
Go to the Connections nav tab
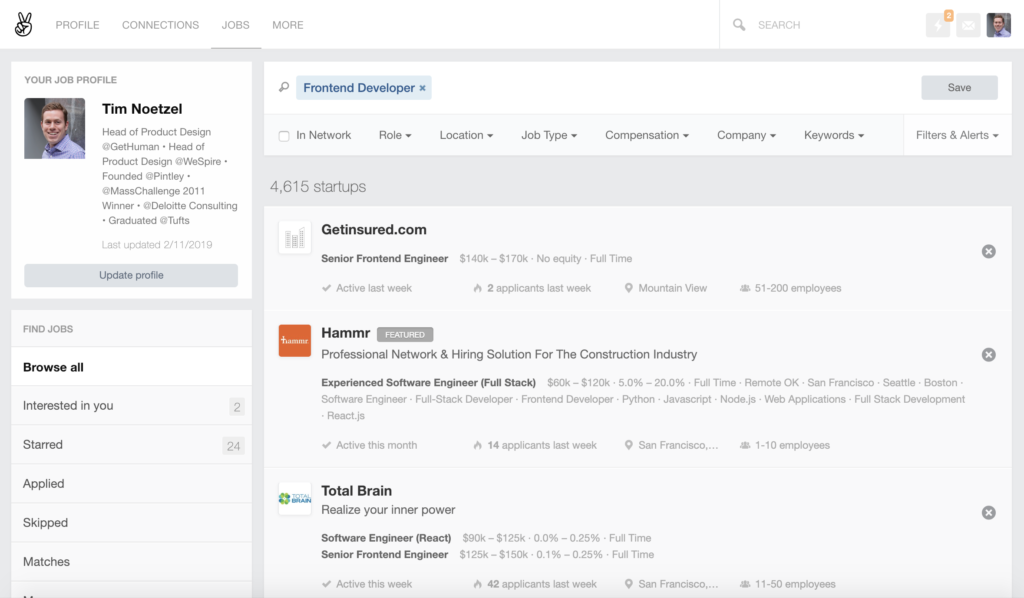161,25
